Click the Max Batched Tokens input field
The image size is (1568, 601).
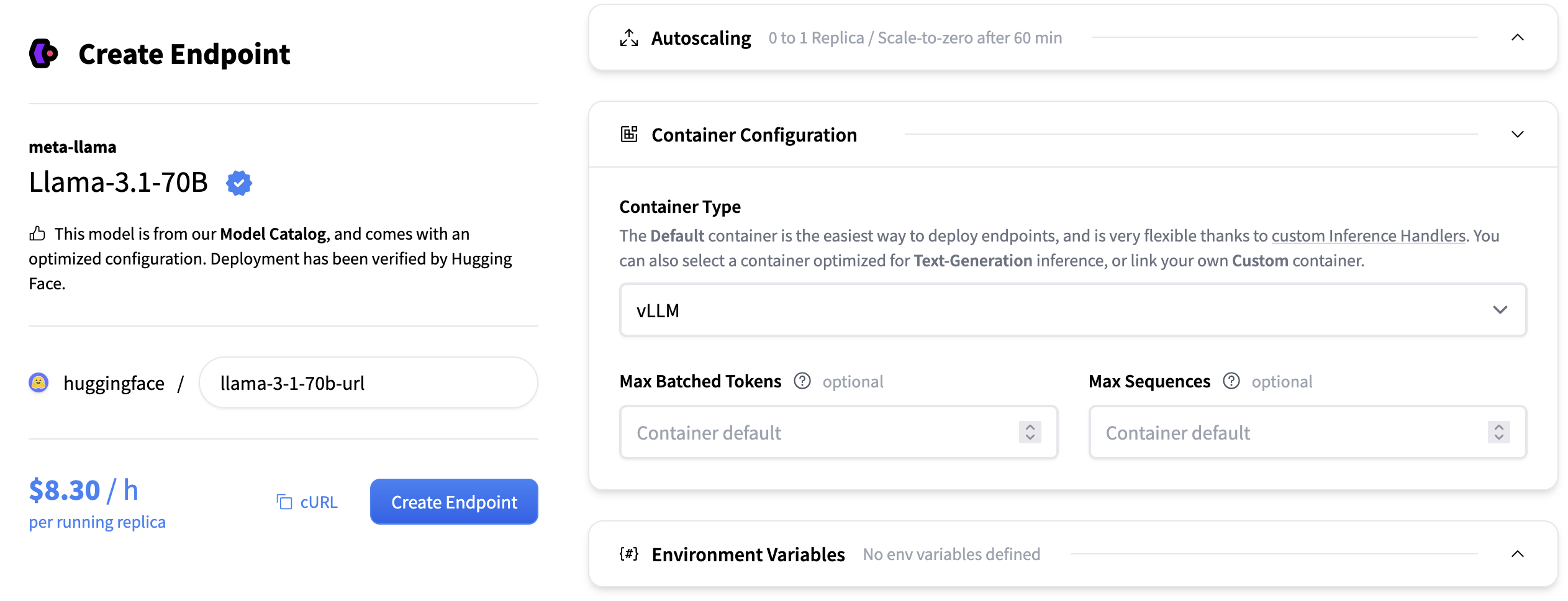coord(820,433)
